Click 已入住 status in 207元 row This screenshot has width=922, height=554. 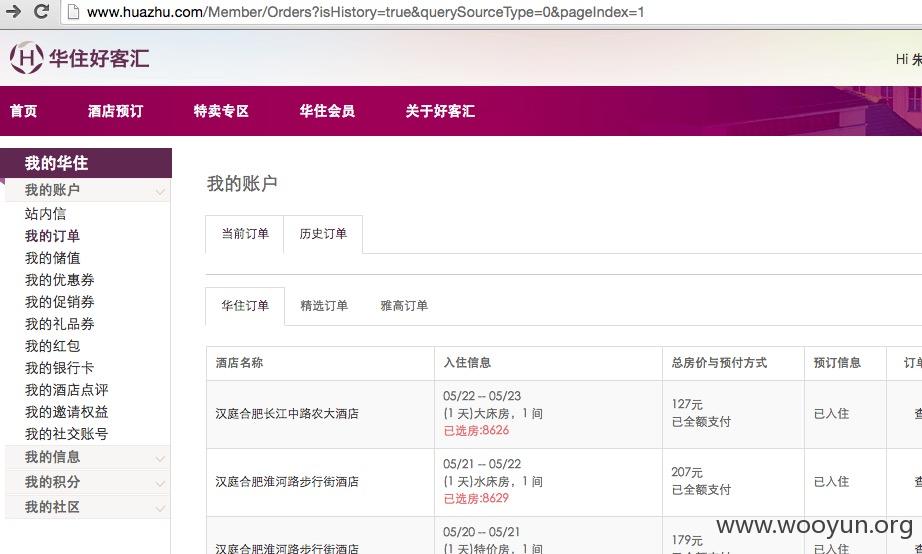tap(831, 482)
